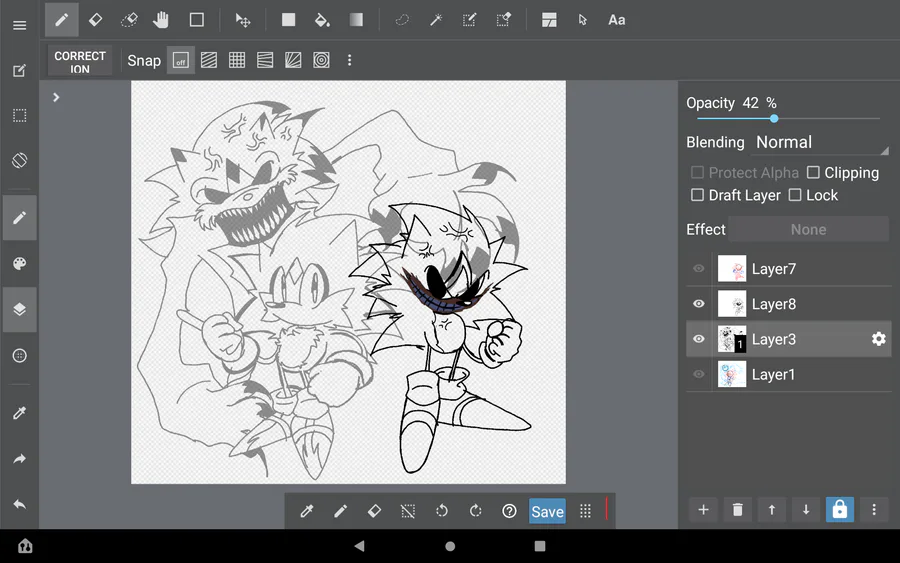Open the brush panel in left sidebar

pyautogui.click(x=20, y=218)
